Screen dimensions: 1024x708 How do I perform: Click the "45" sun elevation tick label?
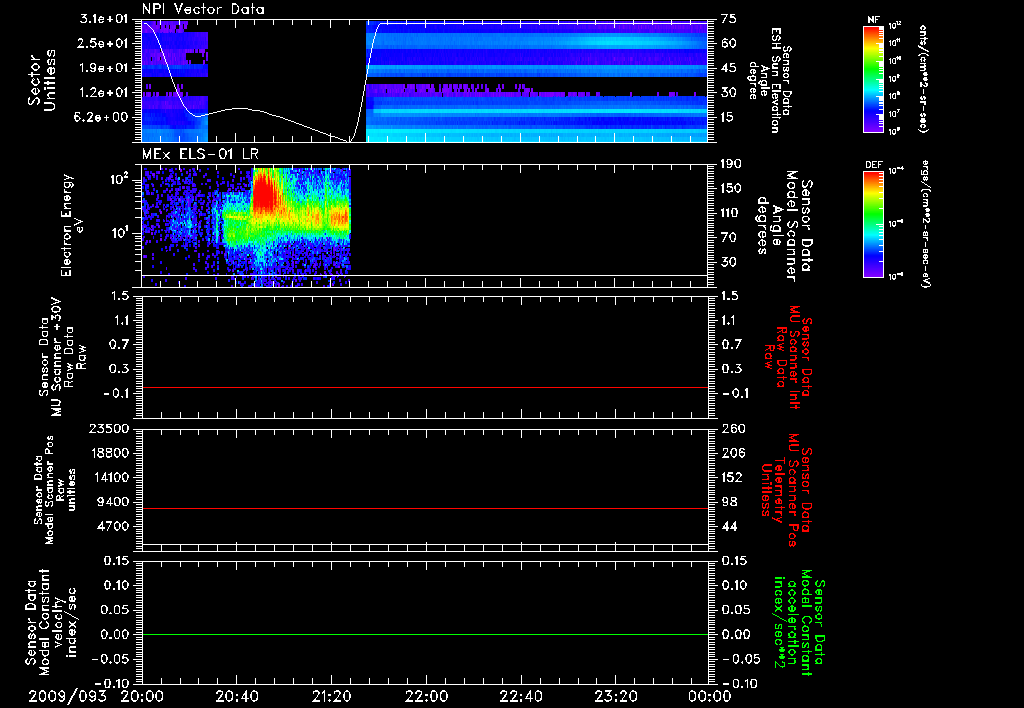(x=728, y=68)
